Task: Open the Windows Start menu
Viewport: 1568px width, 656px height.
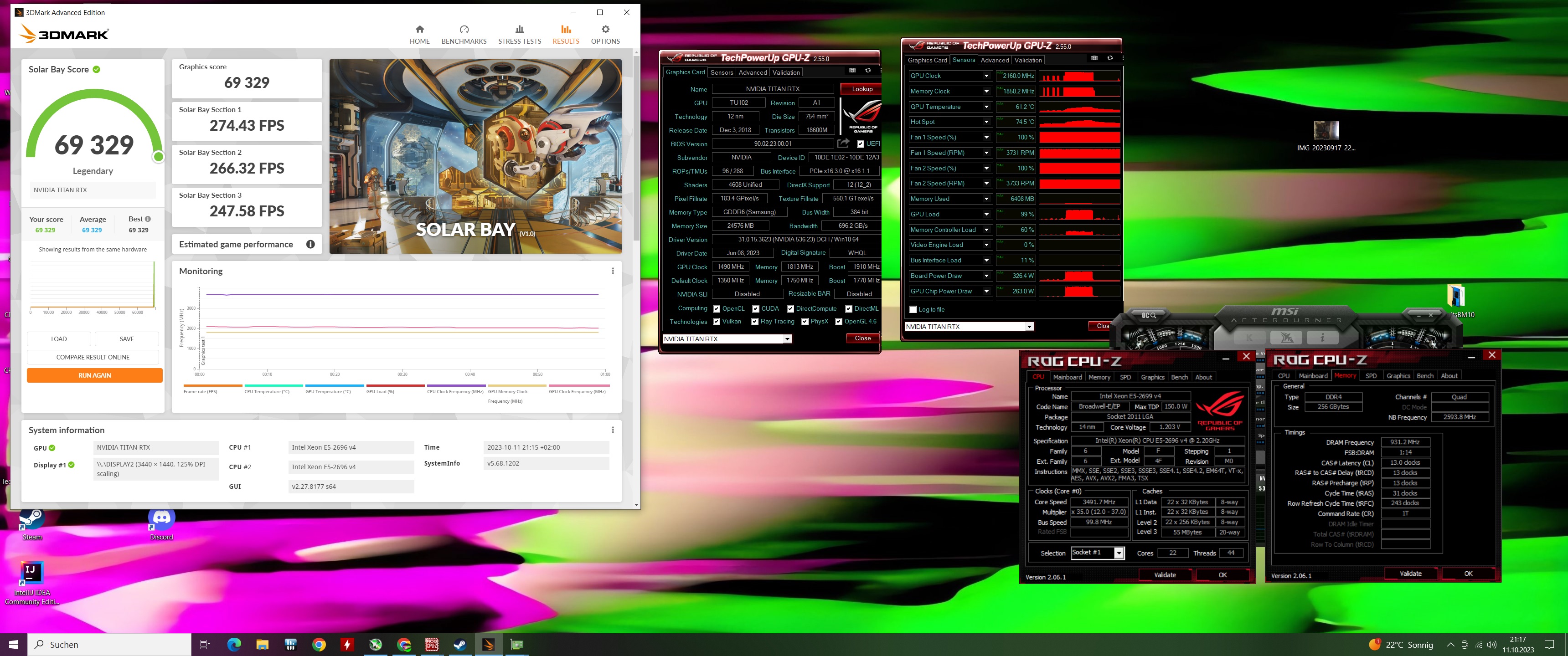Action: point(13,645)
